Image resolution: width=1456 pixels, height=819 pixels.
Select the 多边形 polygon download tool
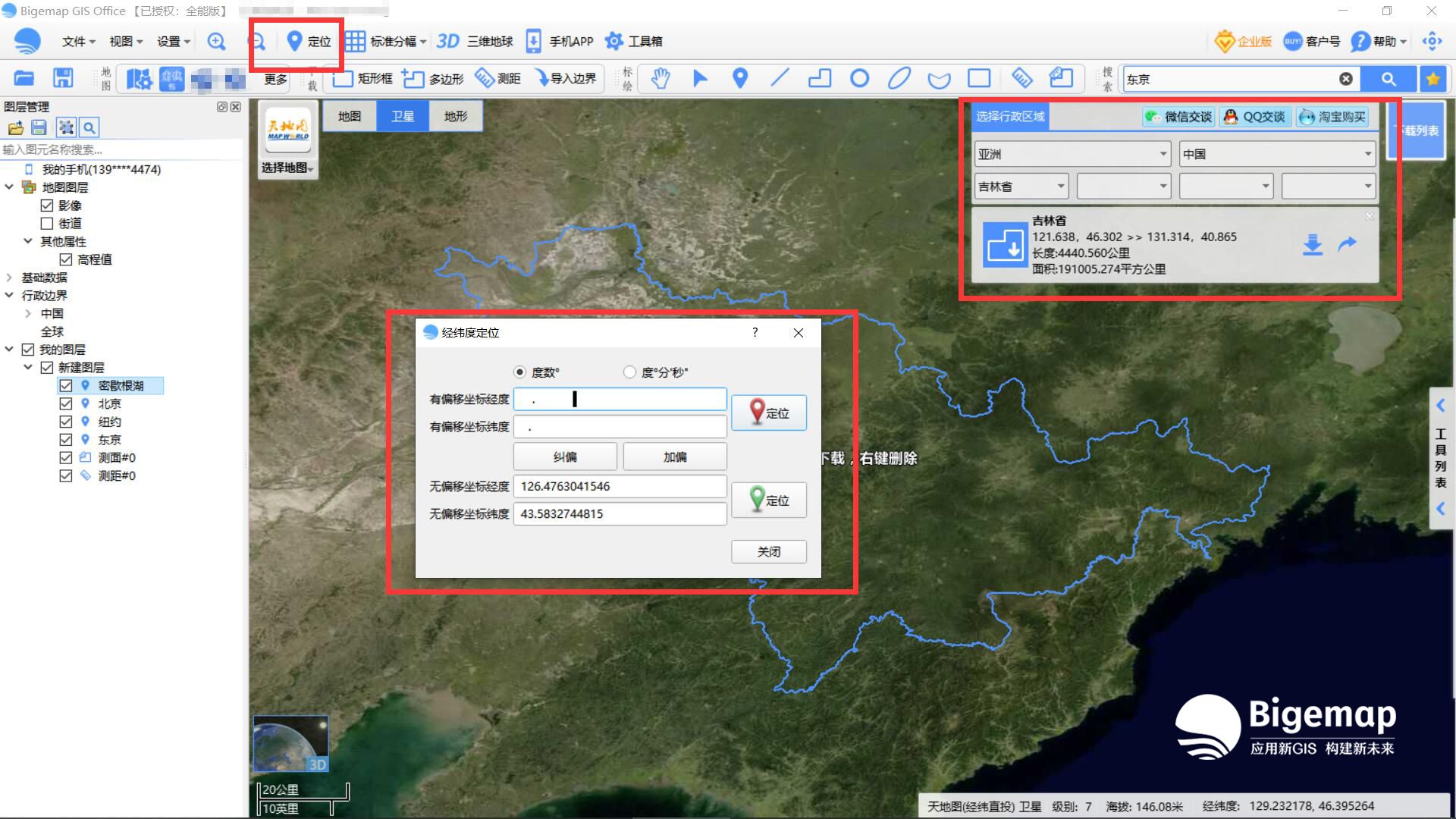(433, 78)
